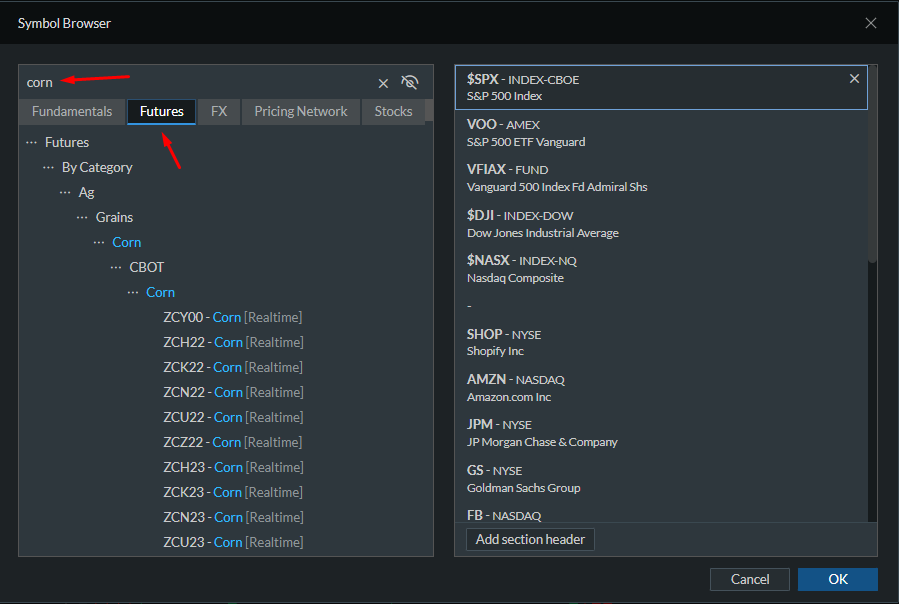899x604 pixels.
Task: Select the ZCN23 Corn contract
Action: pyautogui.click(x=233, y=517)
